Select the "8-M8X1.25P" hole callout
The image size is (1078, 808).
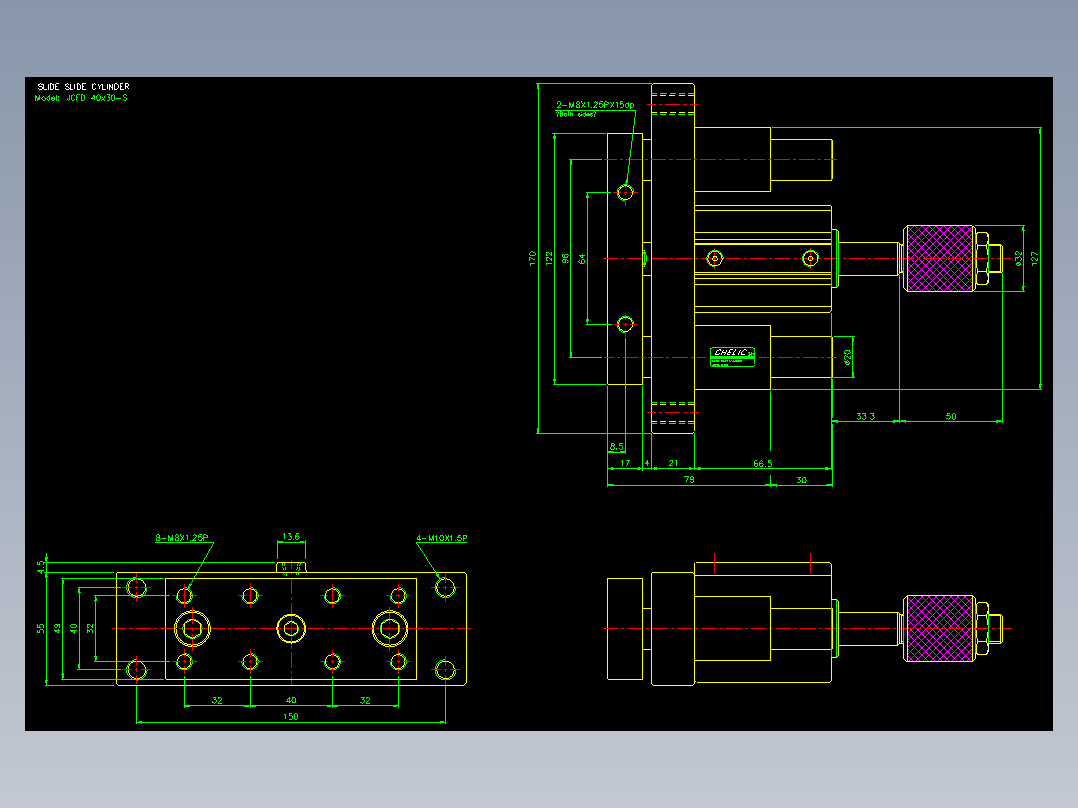coord(182,538)
